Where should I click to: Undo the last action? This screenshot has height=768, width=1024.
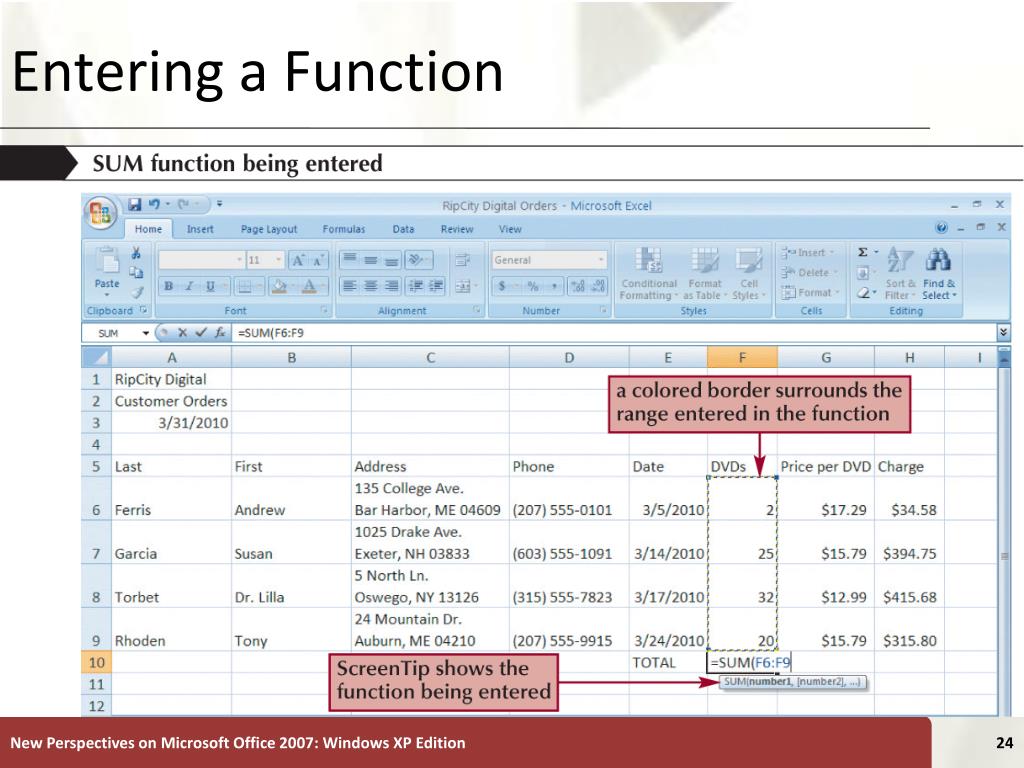pyautogui.click(x=154, y=204)
